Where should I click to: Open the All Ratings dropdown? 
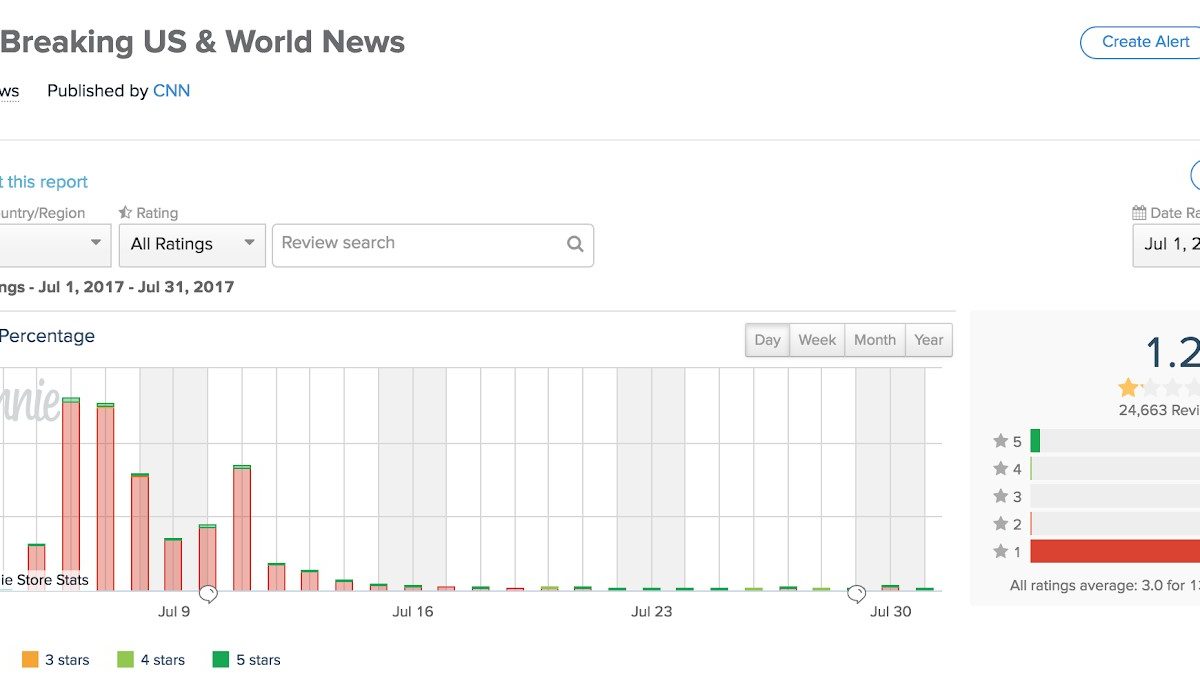192,245
